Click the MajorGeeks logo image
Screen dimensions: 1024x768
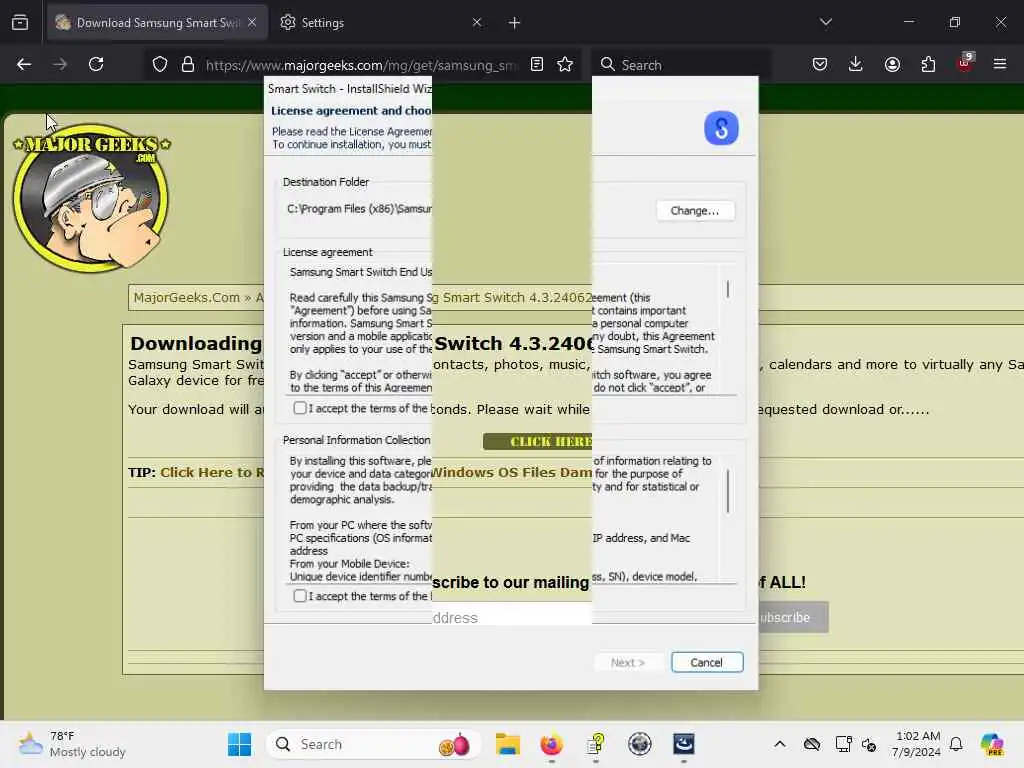(x=91, y=197)
